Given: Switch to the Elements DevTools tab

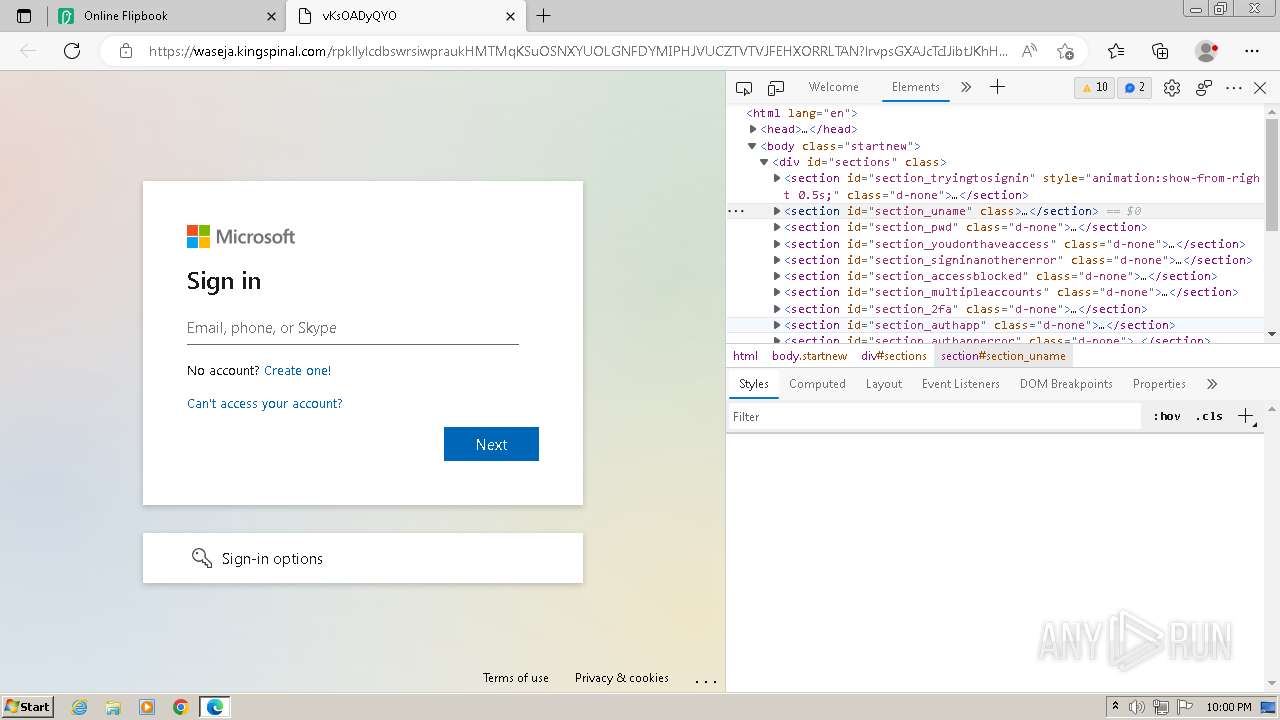Looking at the screenshot, I should pyautogui.click(x=915, y=87).
